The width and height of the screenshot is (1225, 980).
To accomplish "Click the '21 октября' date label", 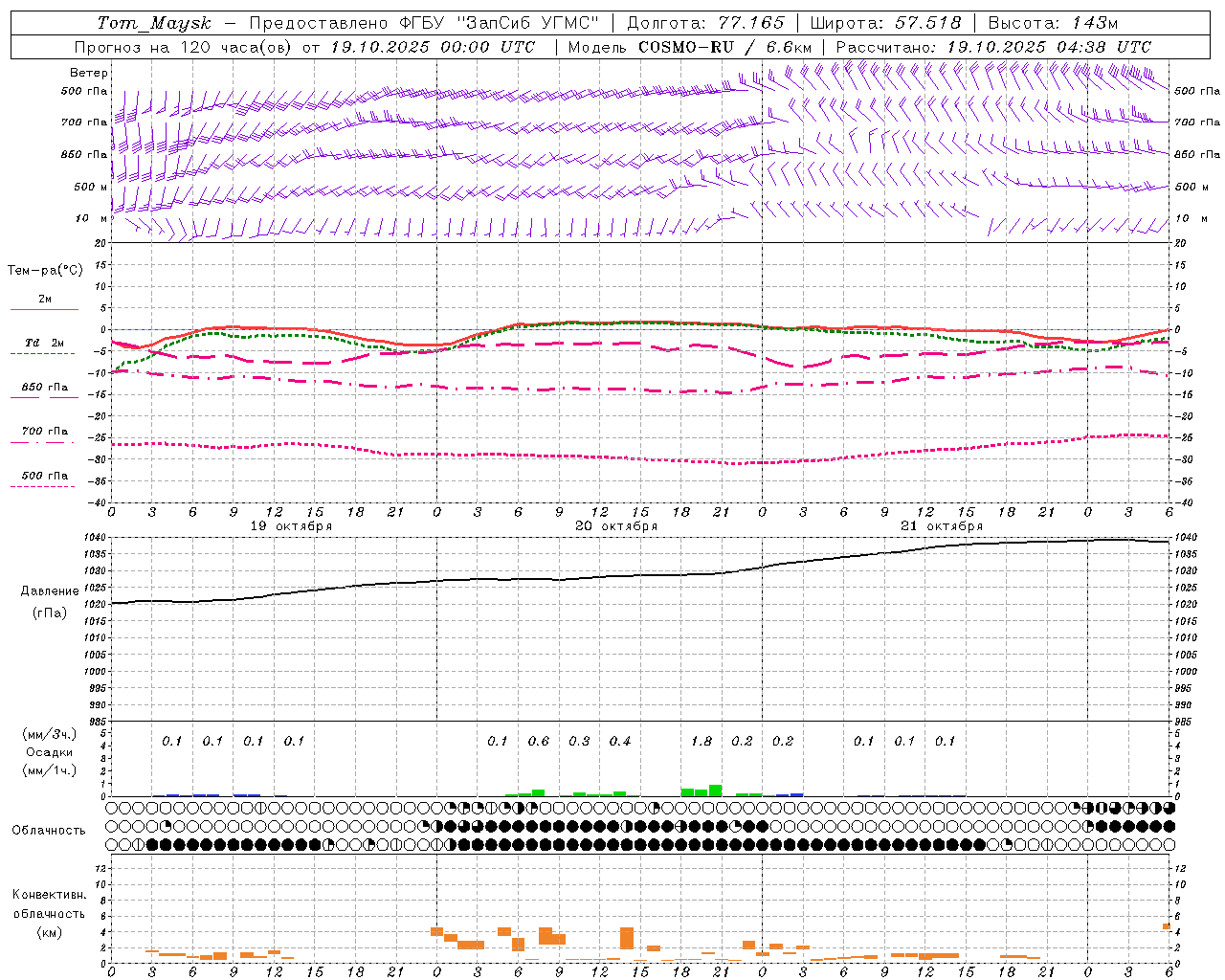I will point(942,526).
